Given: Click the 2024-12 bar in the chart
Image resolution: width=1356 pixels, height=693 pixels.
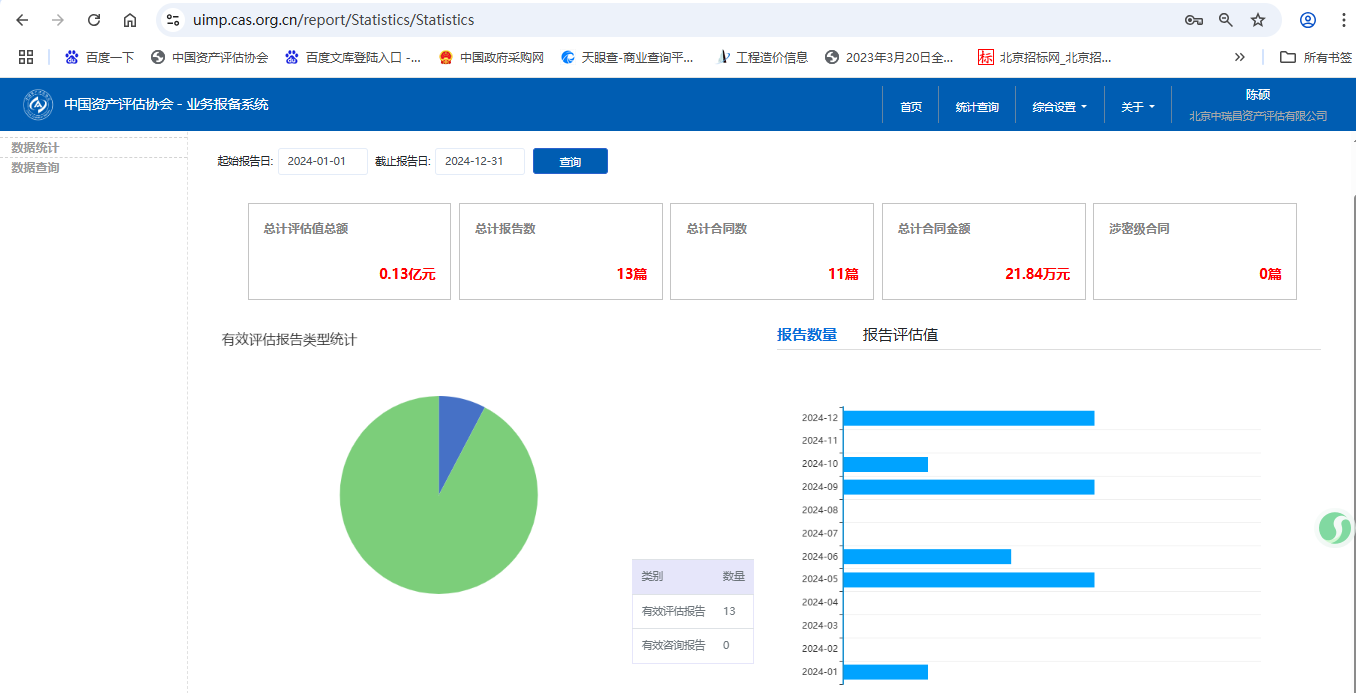Looking at the screenshot, I should [x=968, y=418].
